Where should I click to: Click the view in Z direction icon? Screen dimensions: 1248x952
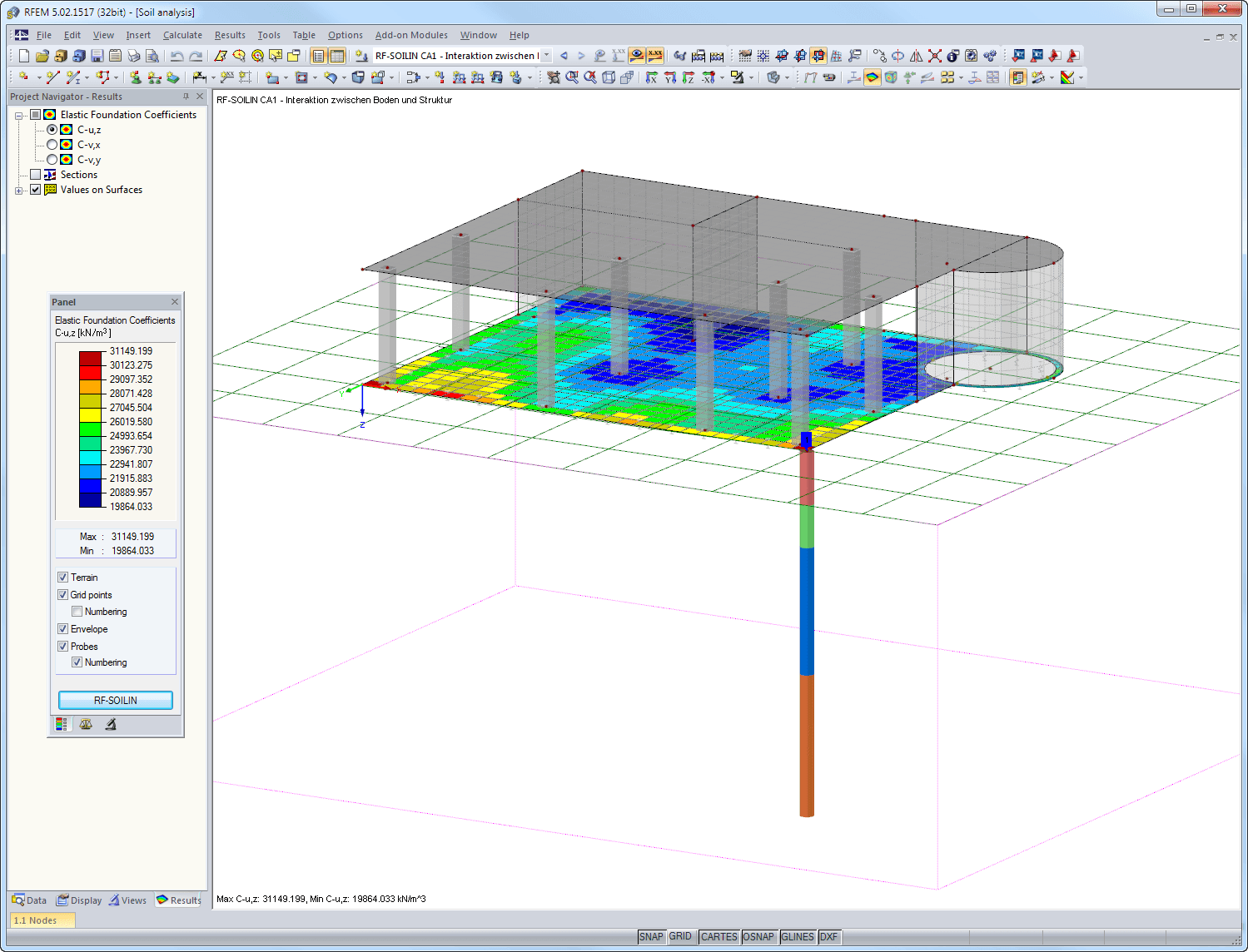point(689,77)
